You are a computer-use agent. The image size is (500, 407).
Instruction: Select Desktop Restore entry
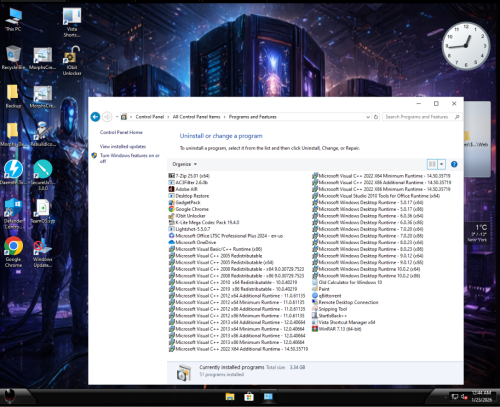point(189,196)
